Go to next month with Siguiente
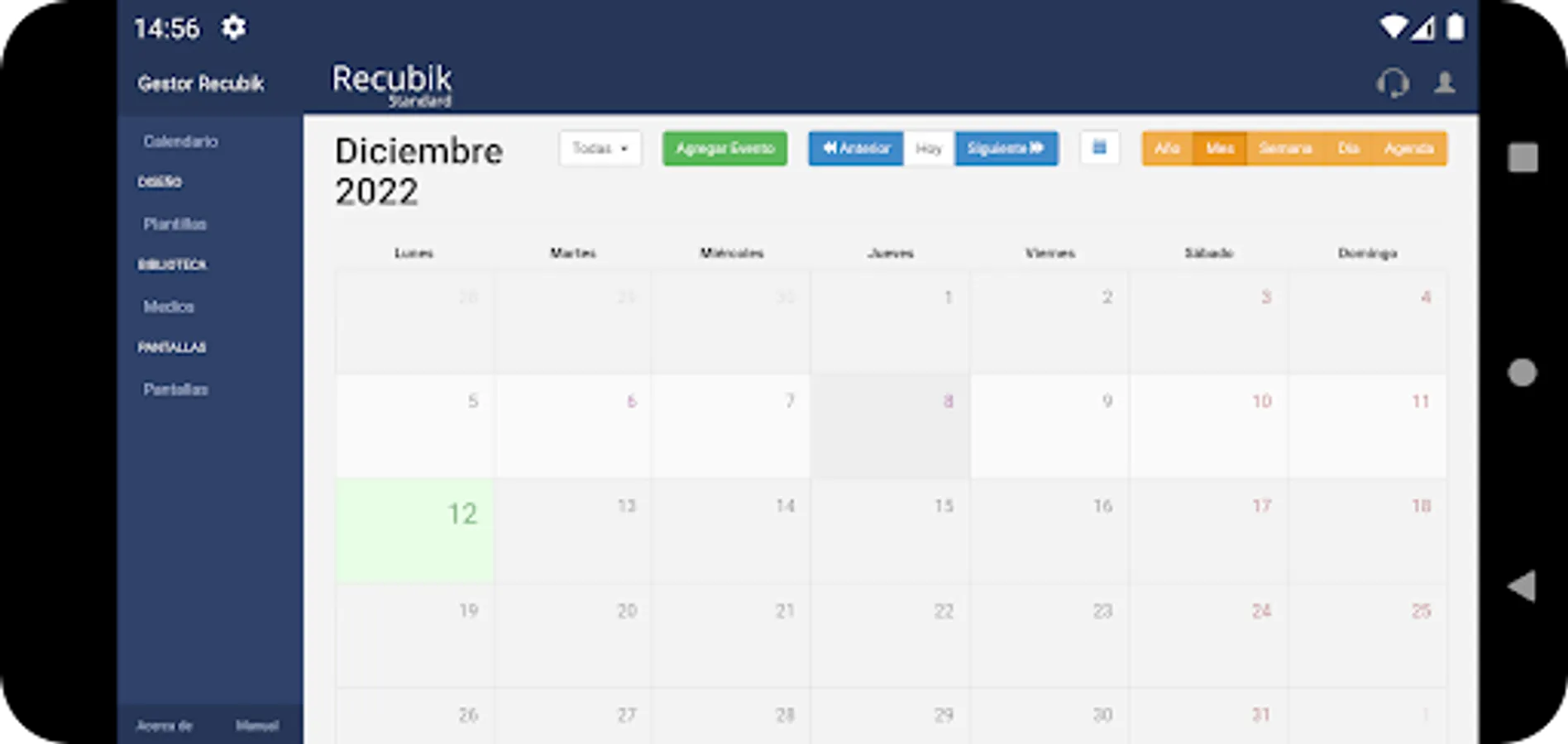This screenshot has height=744, width=1568. pos(1006,149)
